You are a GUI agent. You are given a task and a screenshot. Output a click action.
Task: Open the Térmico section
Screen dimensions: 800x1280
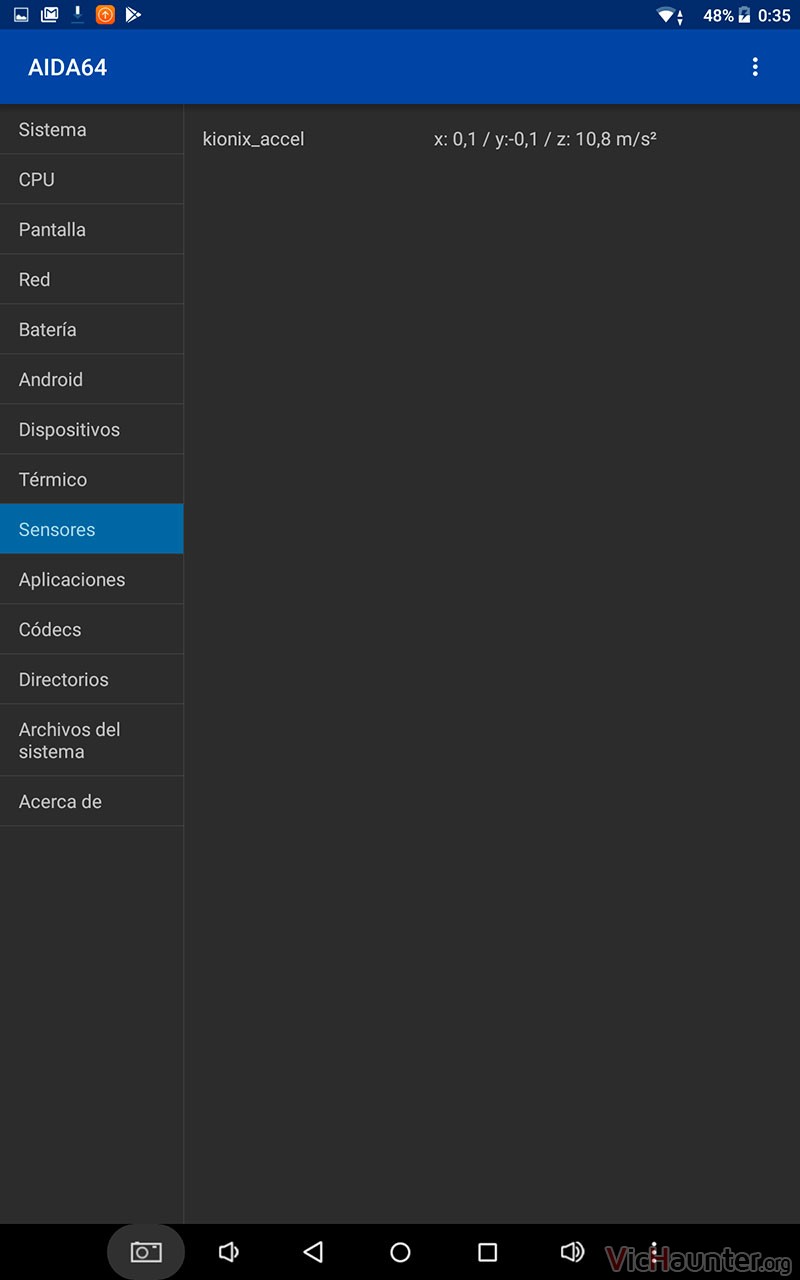(x=92, y=479)
